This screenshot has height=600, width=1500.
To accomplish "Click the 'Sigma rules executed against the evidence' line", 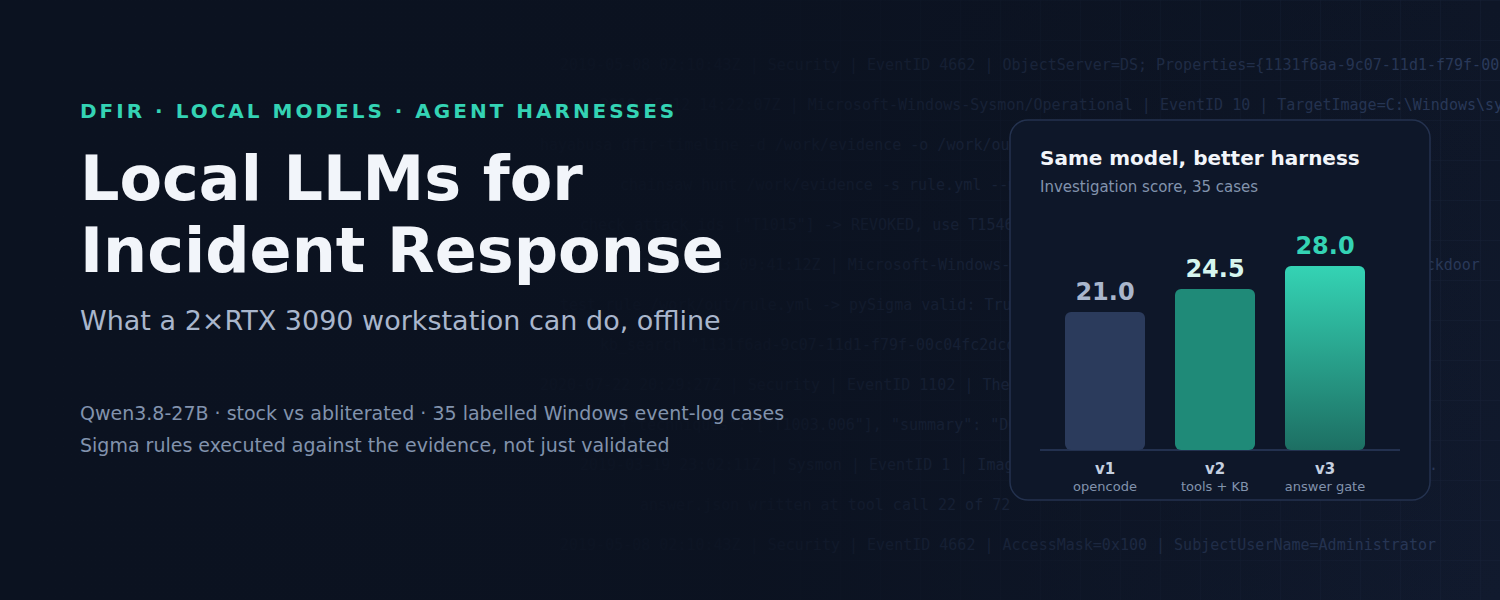I will (x=374, y=445).
